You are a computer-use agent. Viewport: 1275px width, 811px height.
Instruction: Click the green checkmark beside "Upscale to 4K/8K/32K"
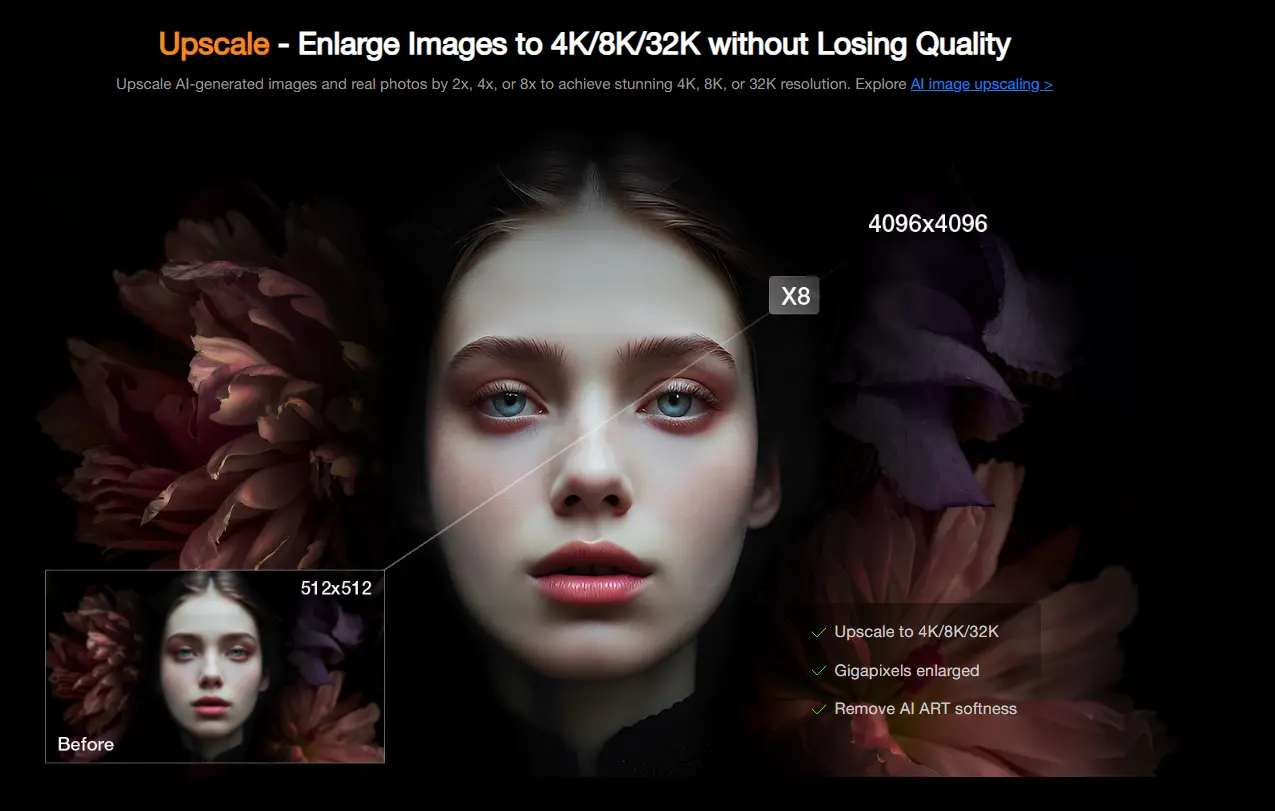[x=818, y=632]
